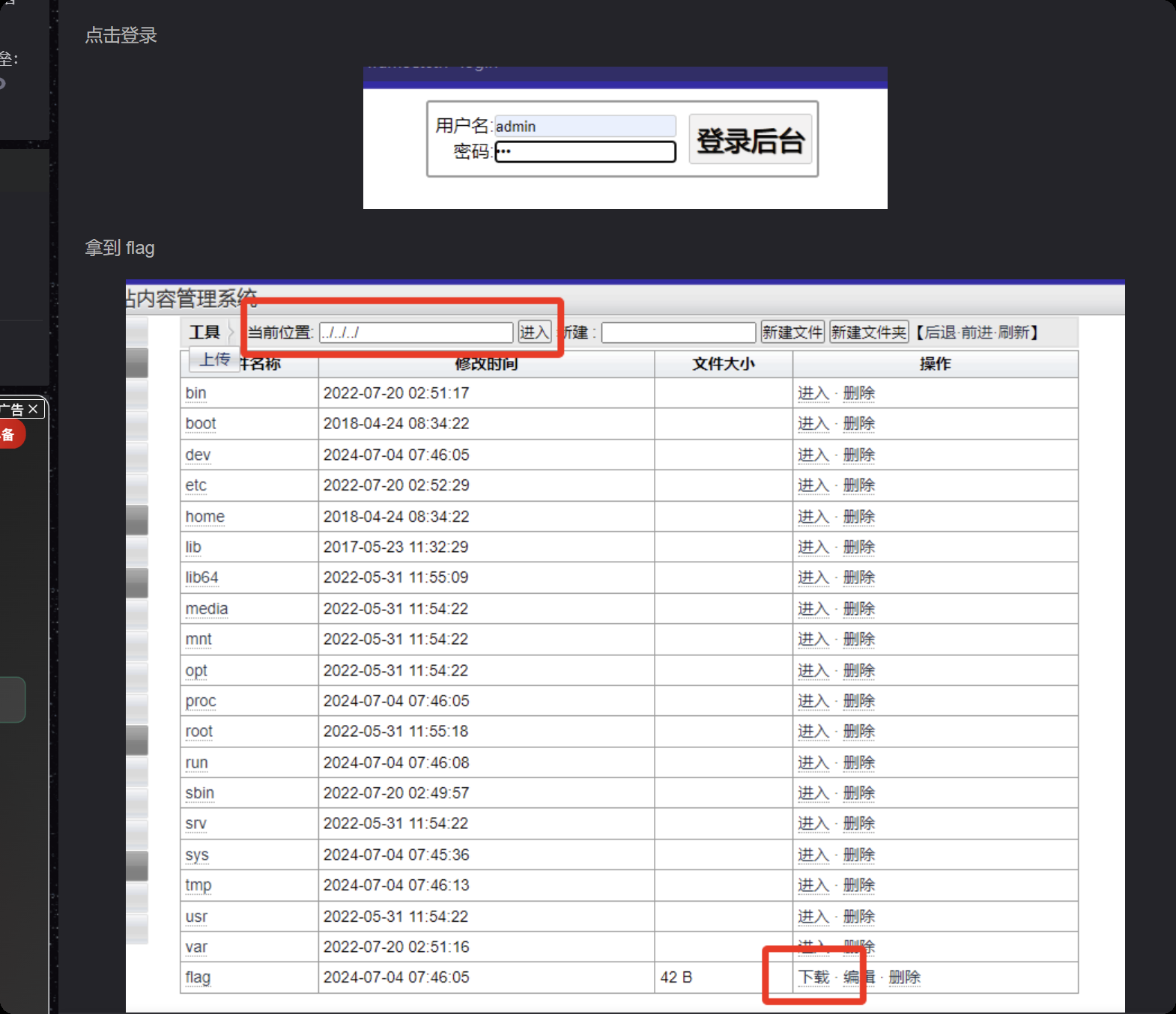
Task: Click the 登录后台 login button
Action: [x=750, y=140]
